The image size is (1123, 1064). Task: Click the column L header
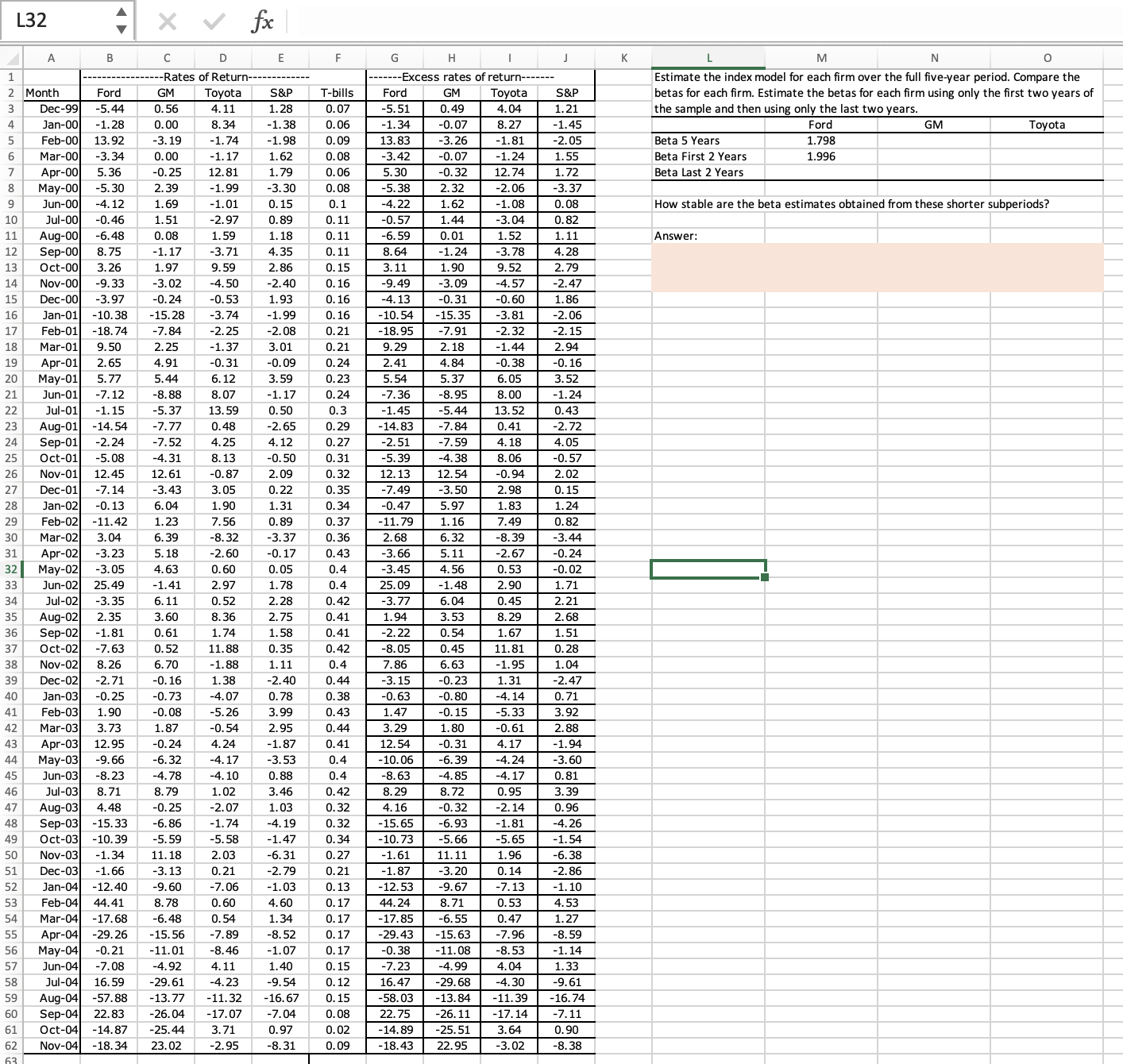pos(708,57)
